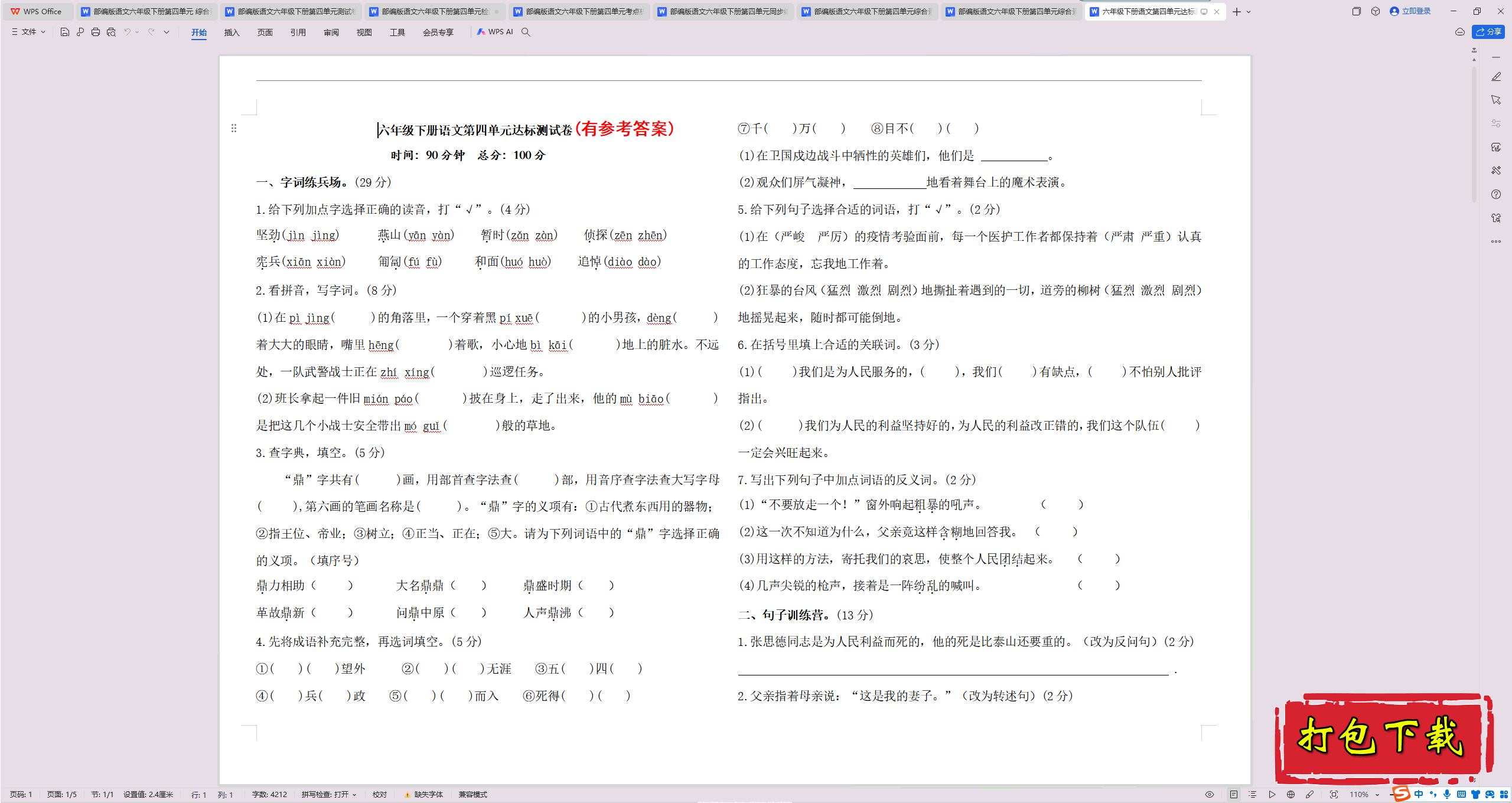Click the document title 六年级下册语文第四单元达标测试卷

point(475,130)
